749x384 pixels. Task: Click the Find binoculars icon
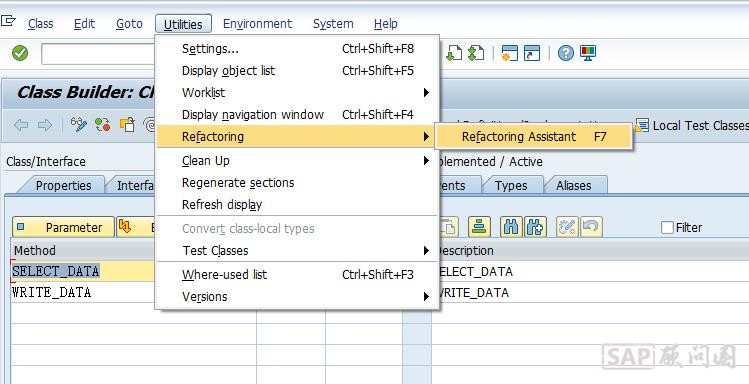pos(511,227)
